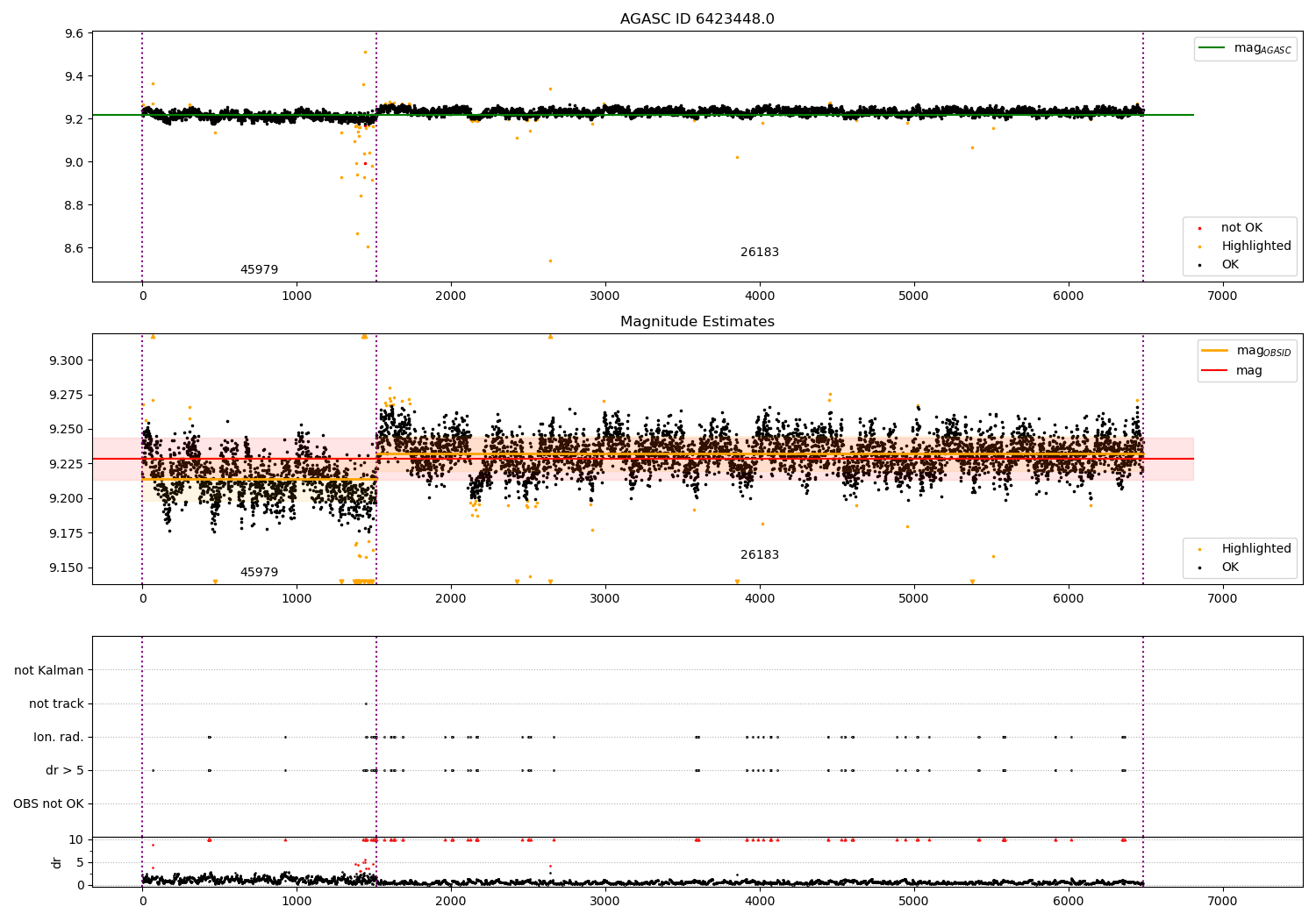Click the 8.8 y-axis tick label
This screenshot has height=921, width=1316.
(75, 206)
